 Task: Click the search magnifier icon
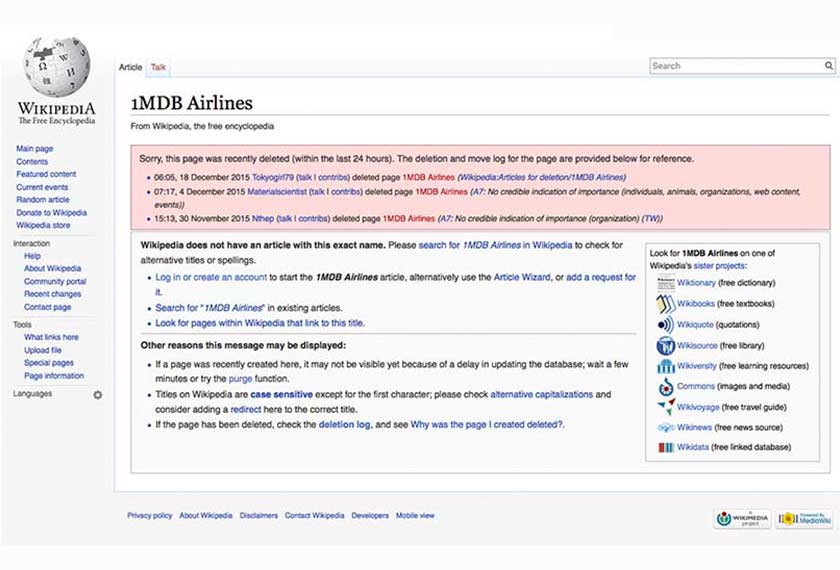click(829, 66)
